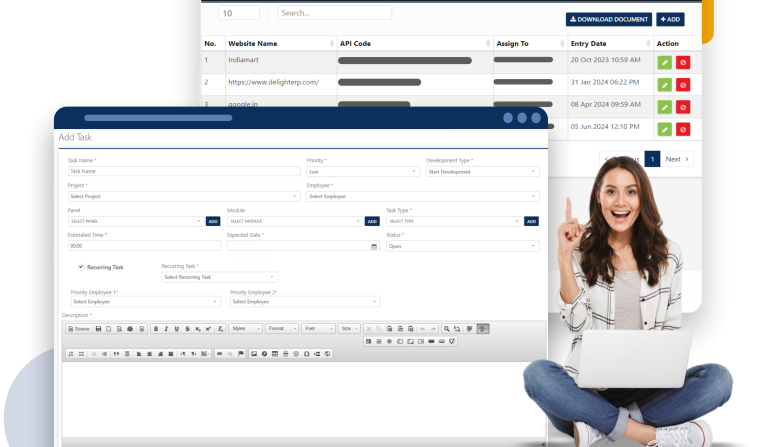Screen dimensions: 770x447
Task: Click the +ADD button in the back window
Action: (670, 19)
